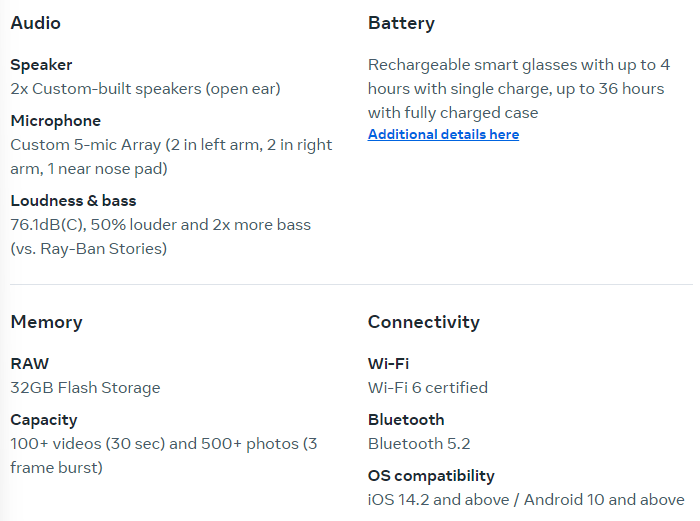This screenshot has height=521, width=700.
Task: Click the Microphone spec label
Action: pos(55,121)
